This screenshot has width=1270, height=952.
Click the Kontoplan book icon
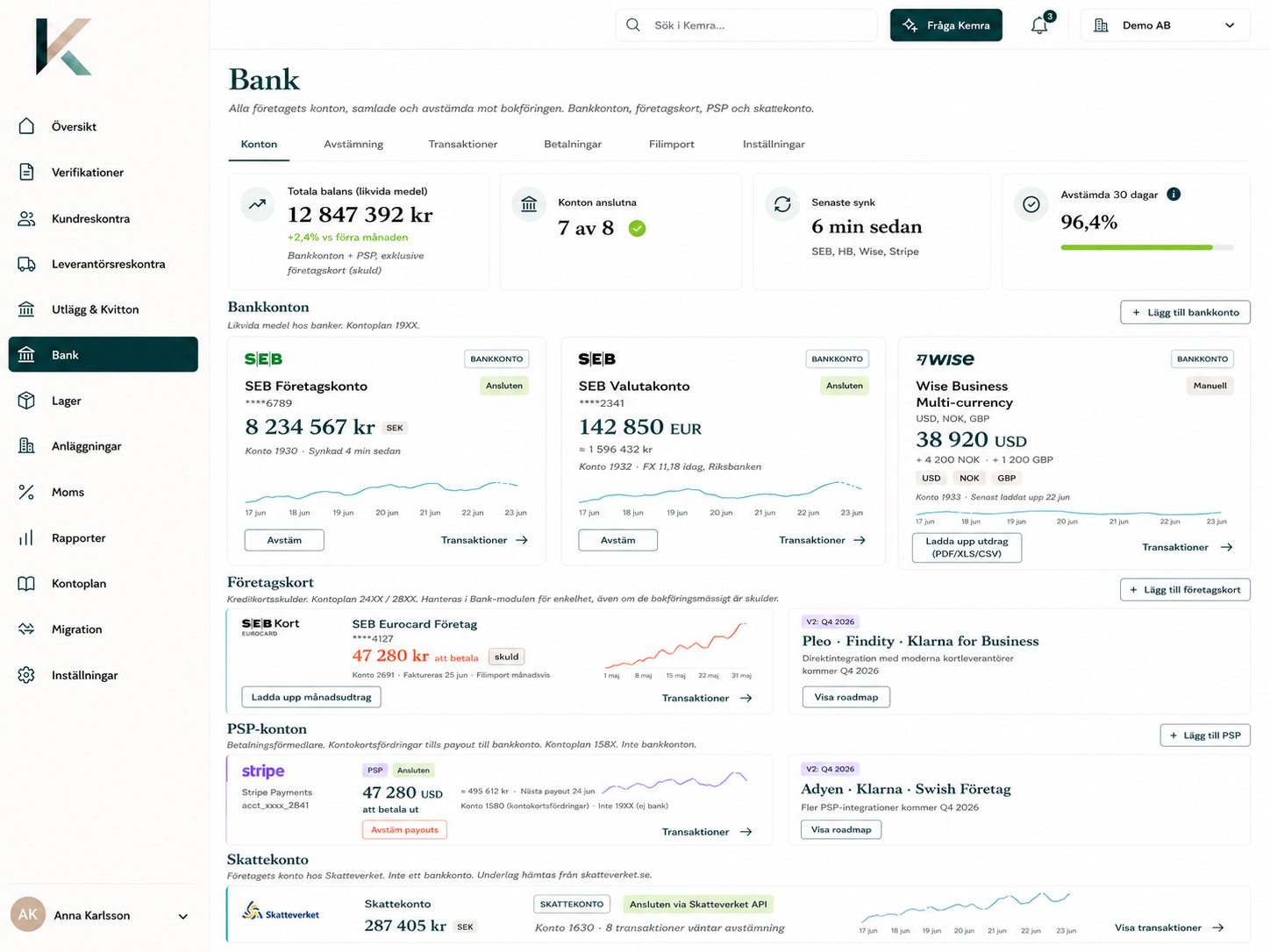26,583
